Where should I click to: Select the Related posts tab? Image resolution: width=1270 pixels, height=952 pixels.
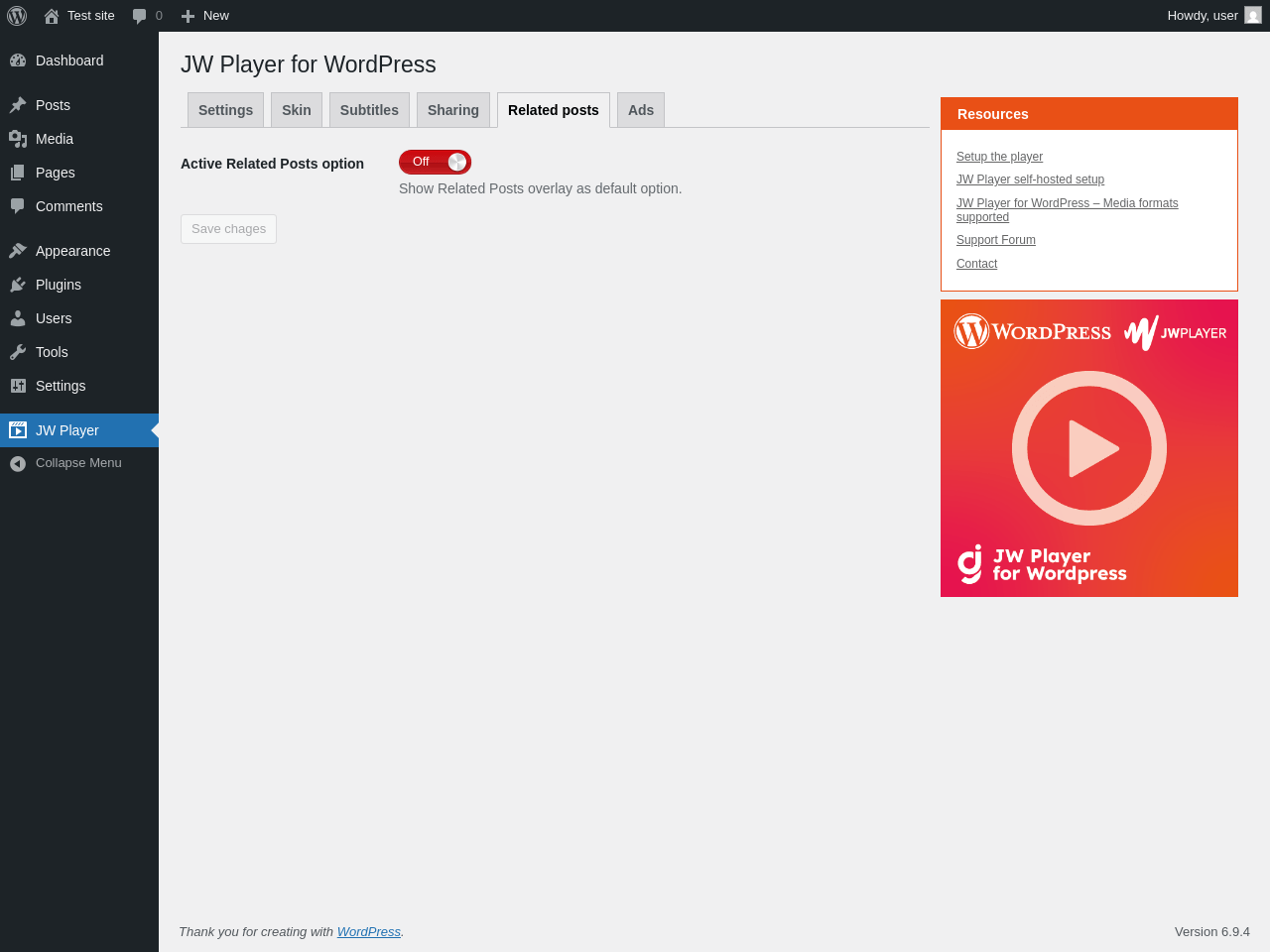coord(554,110)
